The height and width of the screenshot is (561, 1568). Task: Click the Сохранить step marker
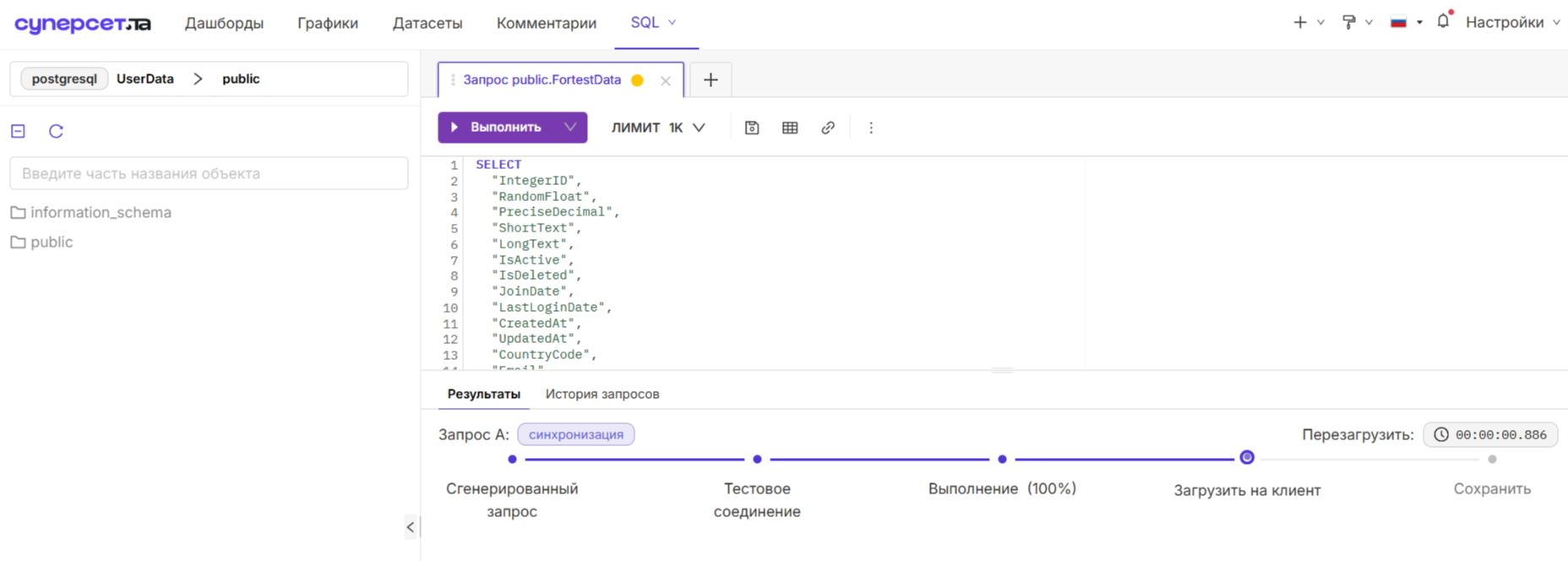pos(1492,460)
